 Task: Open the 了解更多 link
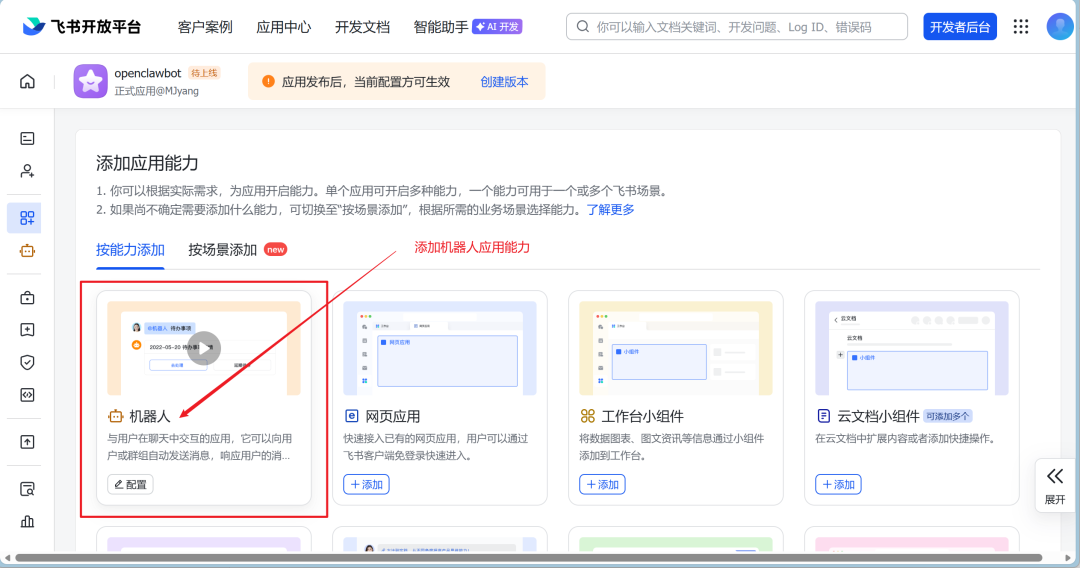coord(610,210)
